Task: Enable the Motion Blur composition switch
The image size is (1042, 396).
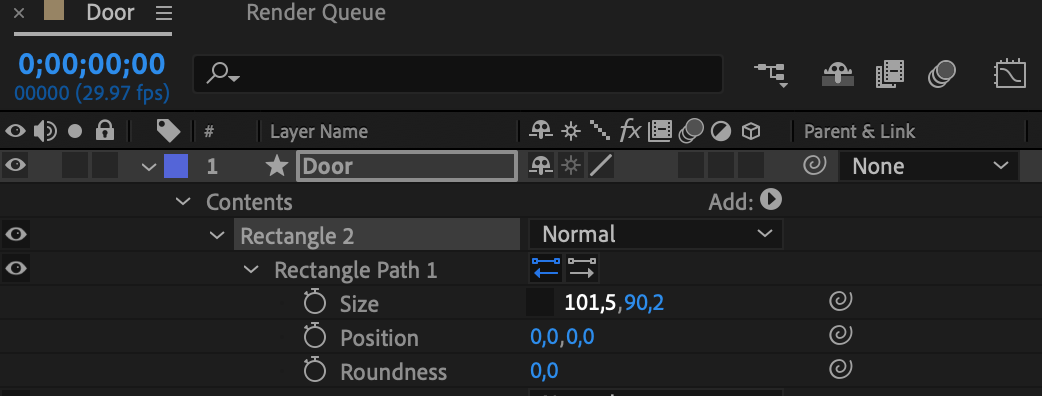Action: pos(942,74)
